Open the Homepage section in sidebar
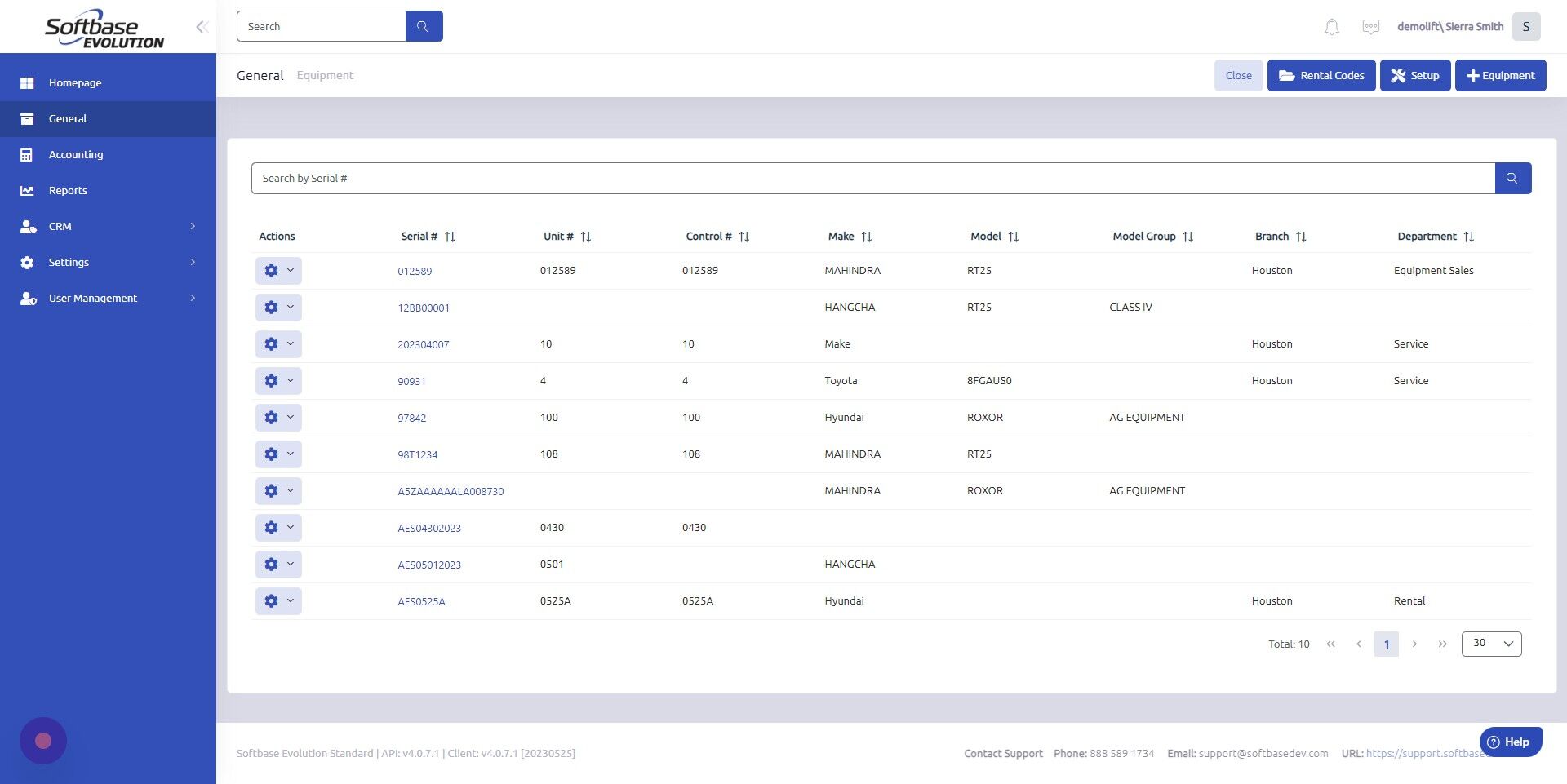Screen dimensions: 1567x784 (x=75, y=82)
